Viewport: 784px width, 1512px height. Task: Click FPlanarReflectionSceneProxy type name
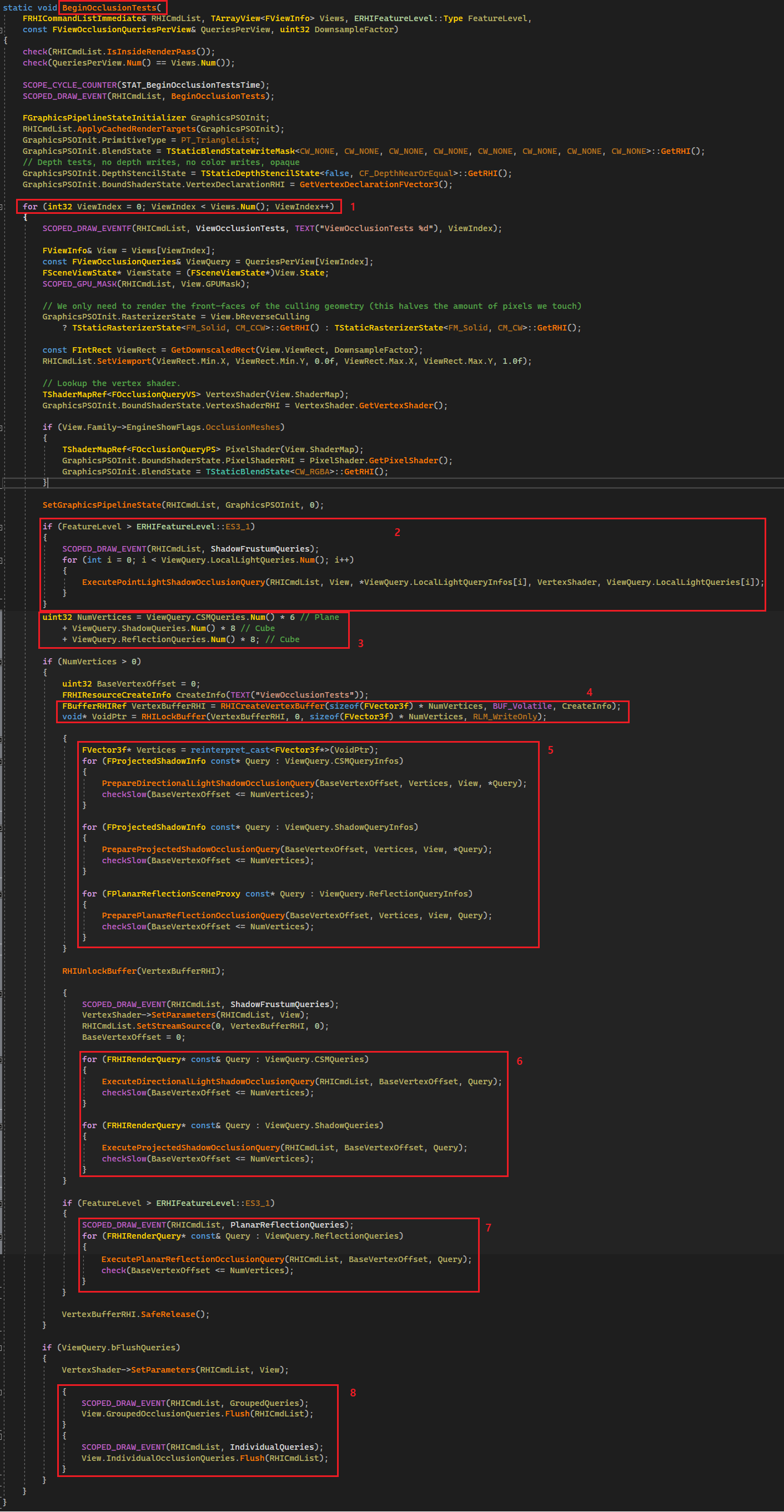click(174, 894)
